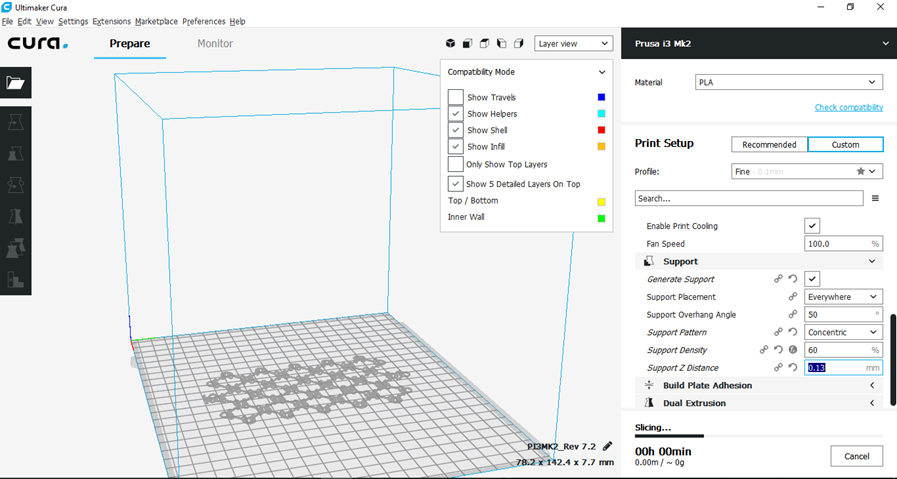Open the Edit menu

(x=24, y=21)
